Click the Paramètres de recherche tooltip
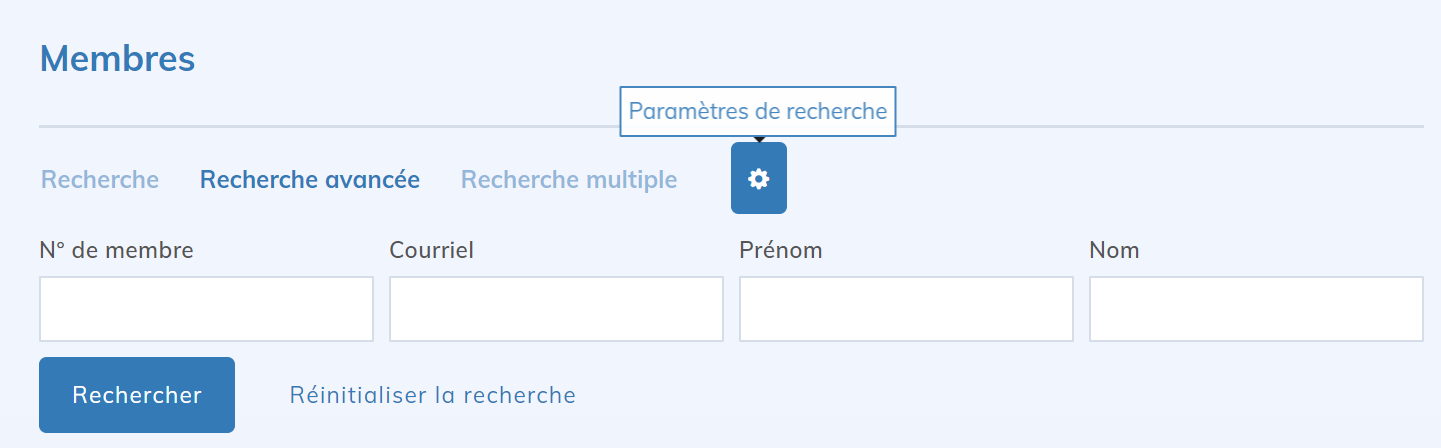This screenshot has height=448, width=1441. tap(758, 111)
